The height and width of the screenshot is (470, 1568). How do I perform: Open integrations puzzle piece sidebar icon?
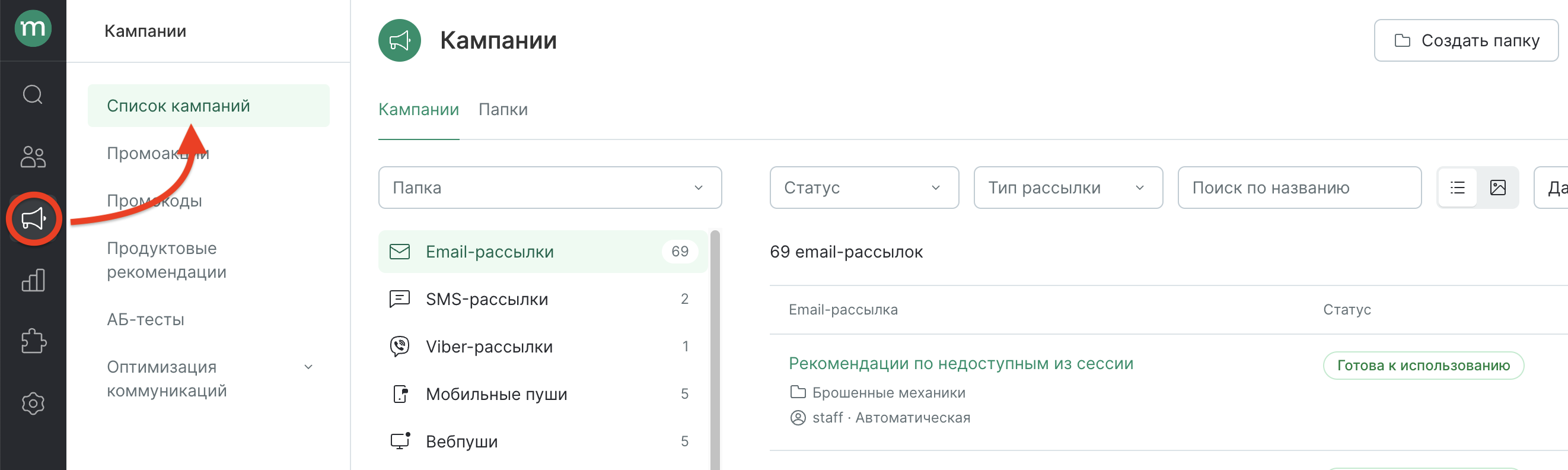click(x=33, y=342)
